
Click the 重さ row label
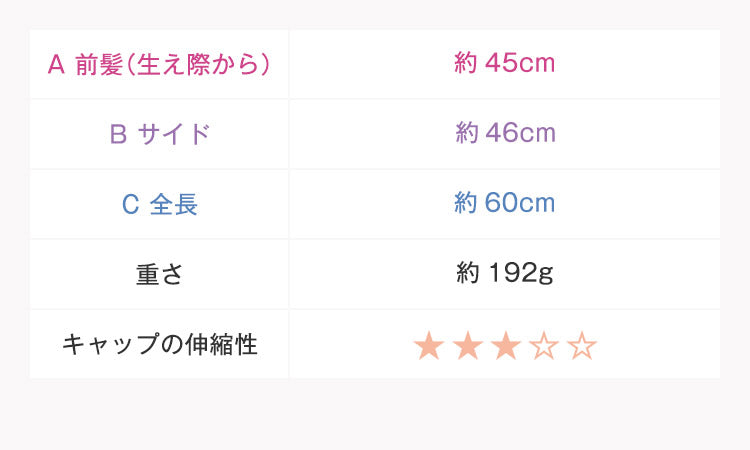(159, 274)
